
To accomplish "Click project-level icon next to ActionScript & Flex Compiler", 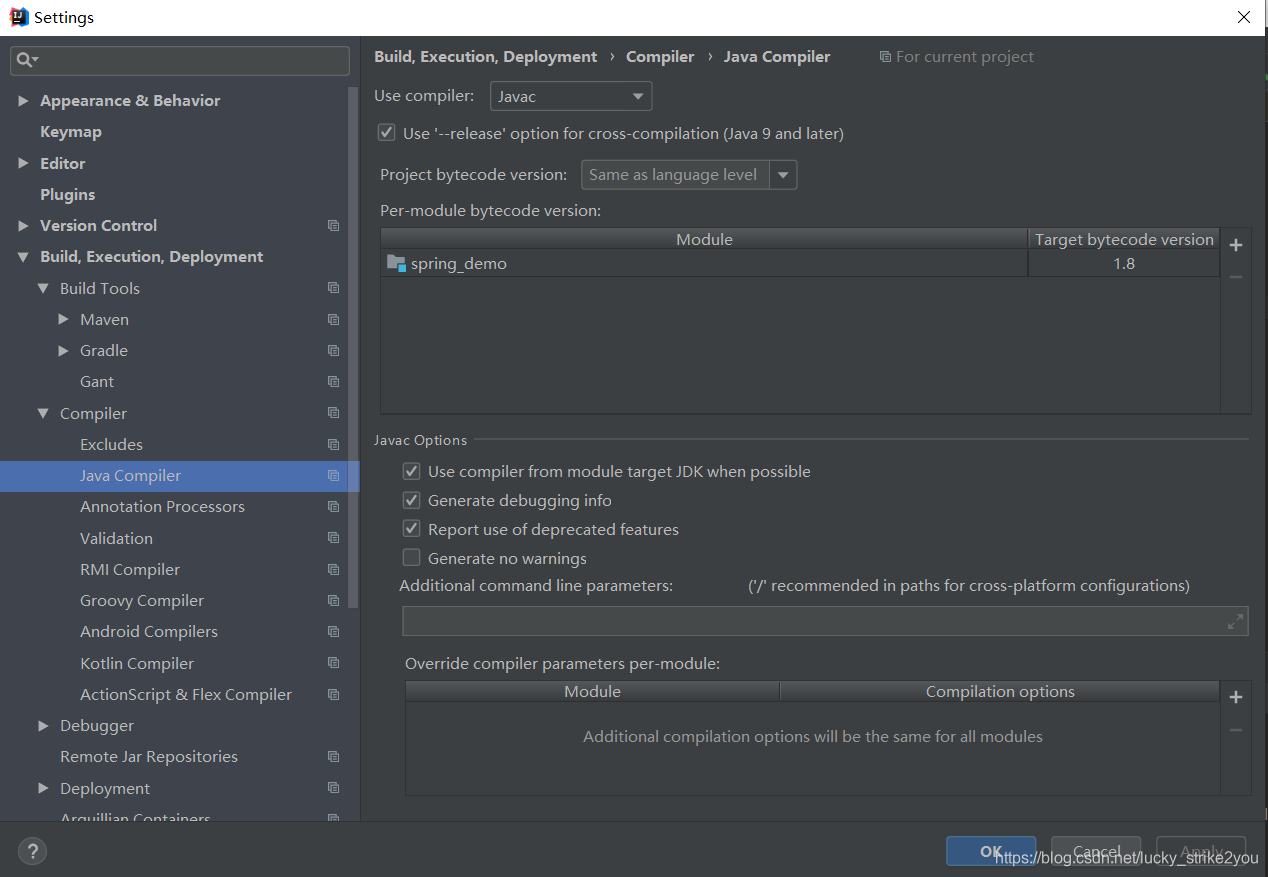I will coord(334,695).
